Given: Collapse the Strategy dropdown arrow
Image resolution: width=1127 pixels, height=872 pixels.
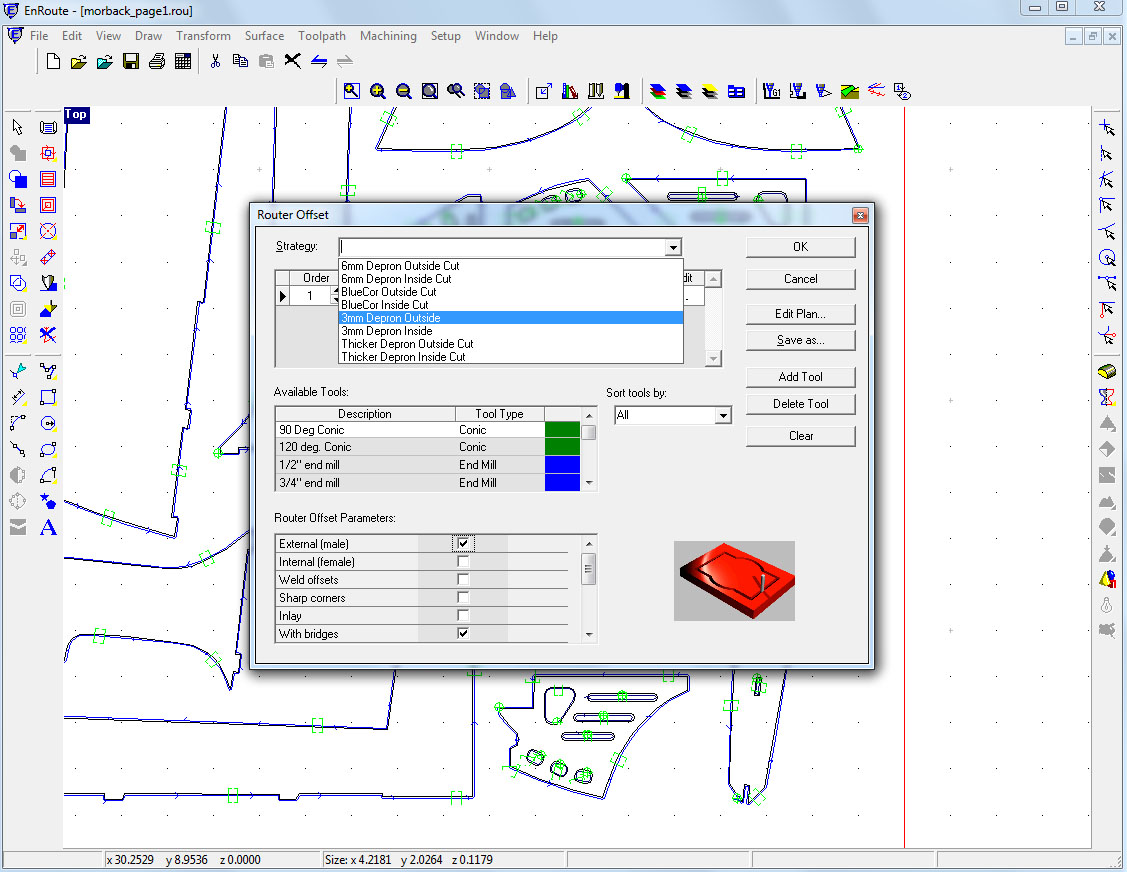Looking at the screenshot, I should pyautogui.click(x=673, y=247).
